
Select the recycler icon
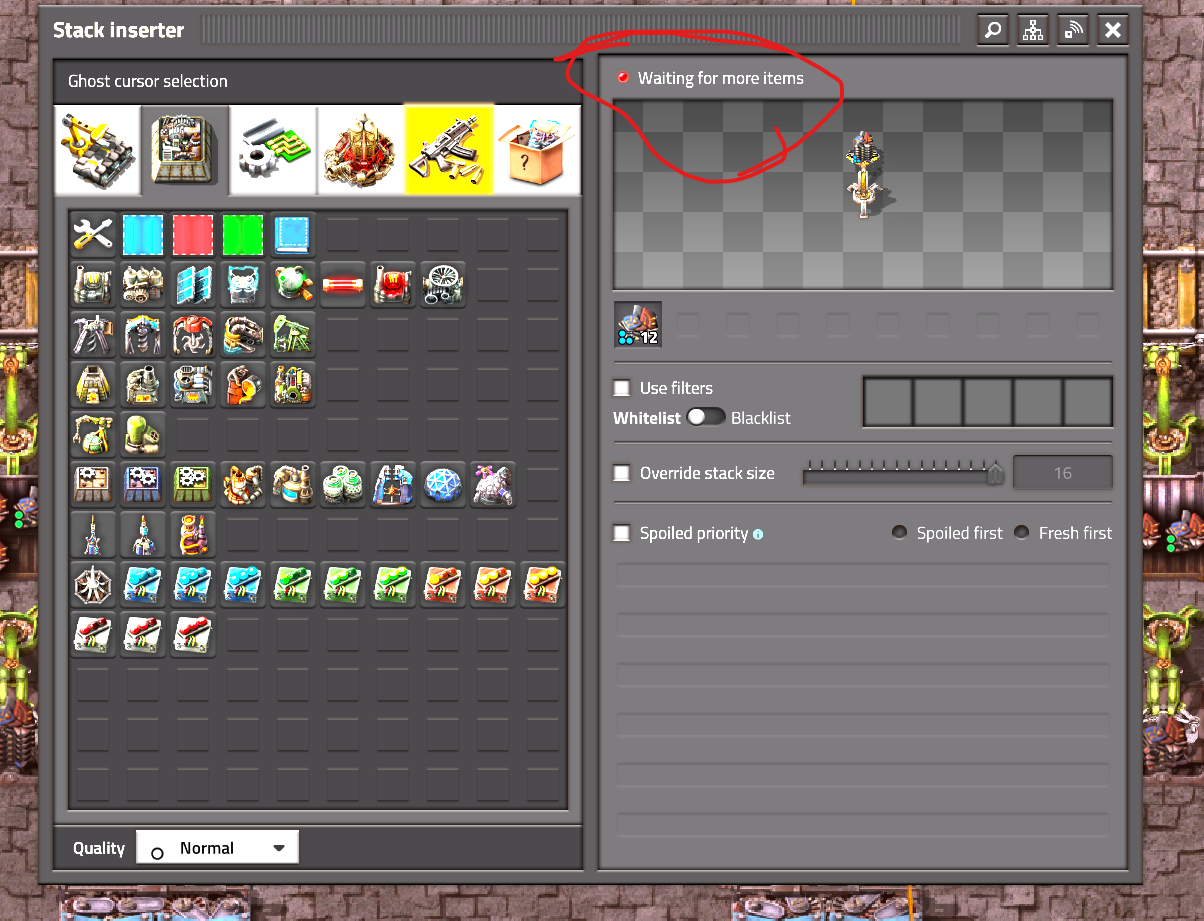click(295, 385)
